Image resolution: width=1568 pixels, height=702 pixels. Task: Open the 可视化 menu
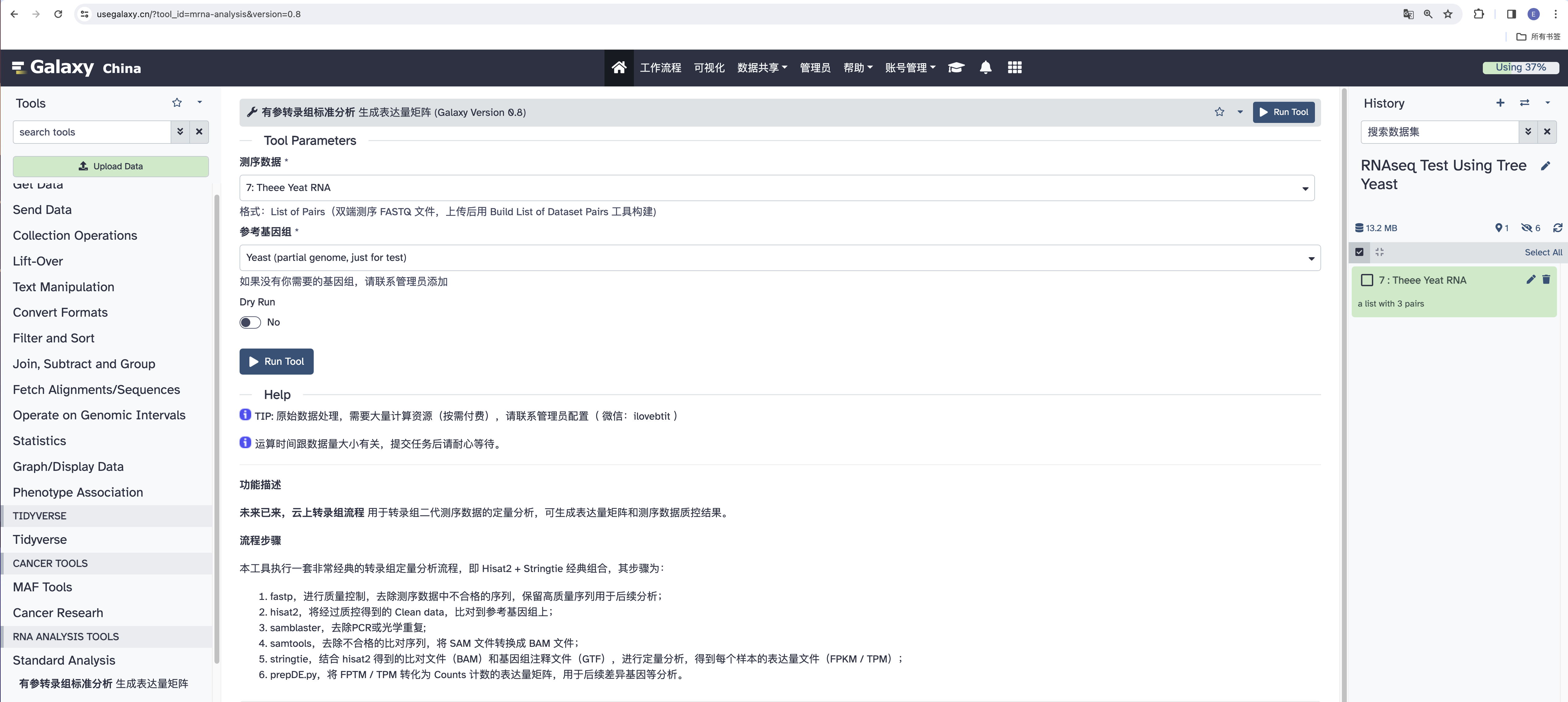pos(709,67)
